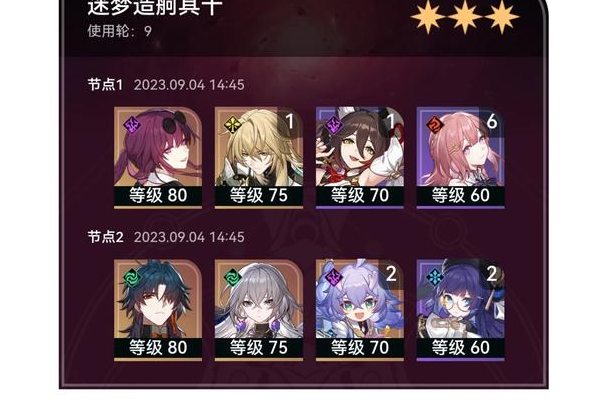Click the yellow imaginary element icon on blonde character
Image resolution: width=600 pixels, height=400 pixels.
point(233,125)
